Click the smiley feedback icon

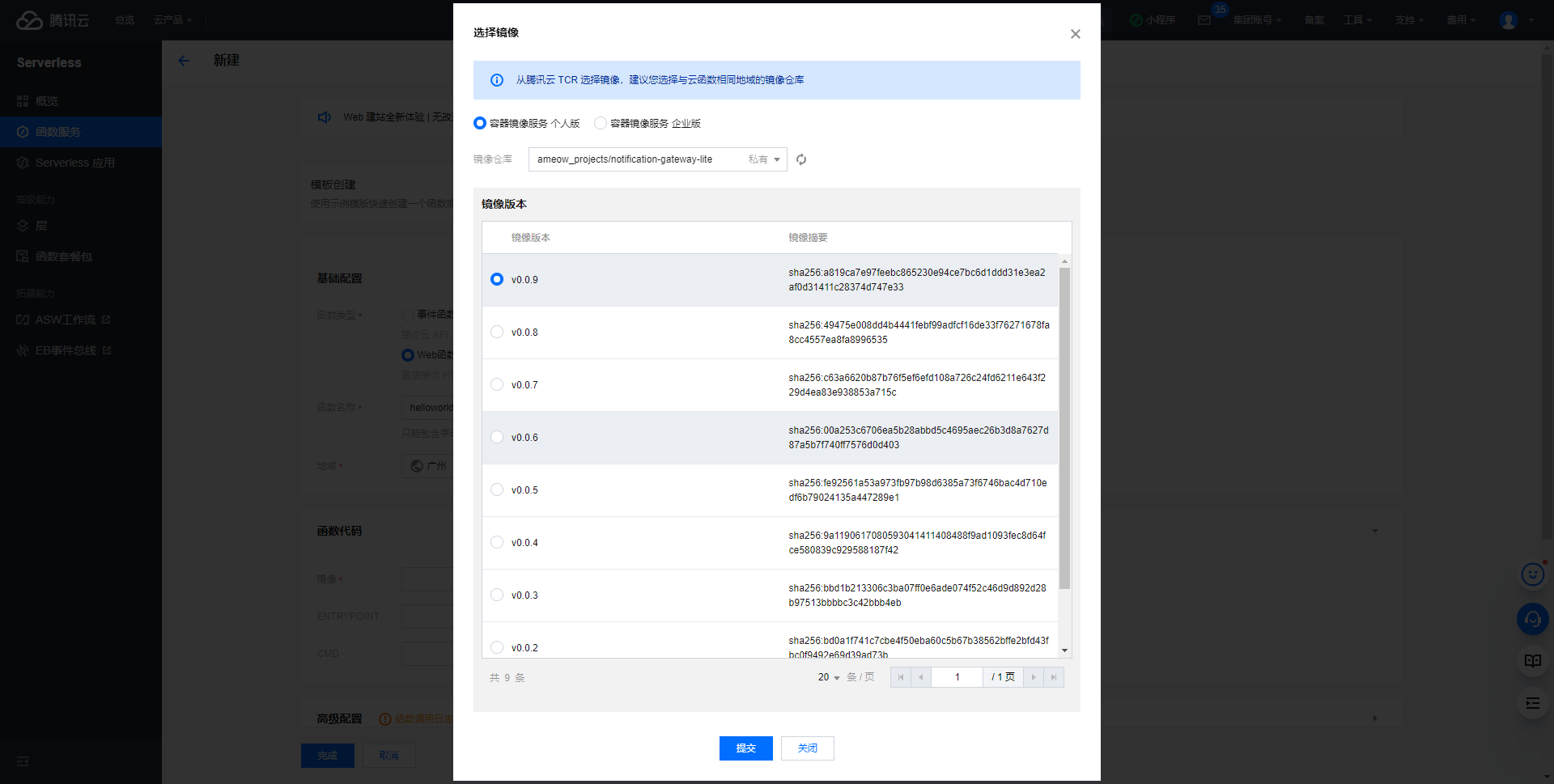(x=1532, y=574)
